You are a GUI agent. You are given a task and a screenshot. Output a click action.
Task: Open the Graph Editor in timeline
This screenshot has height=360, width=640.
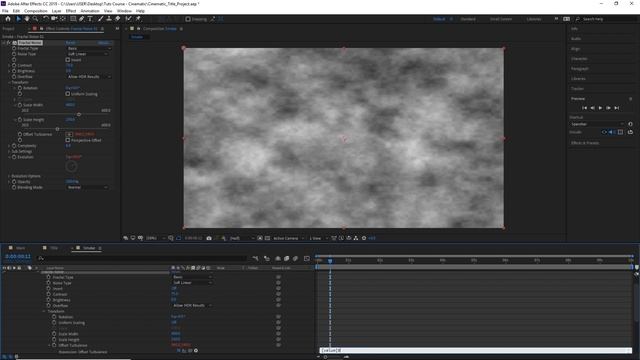[307, 258]
